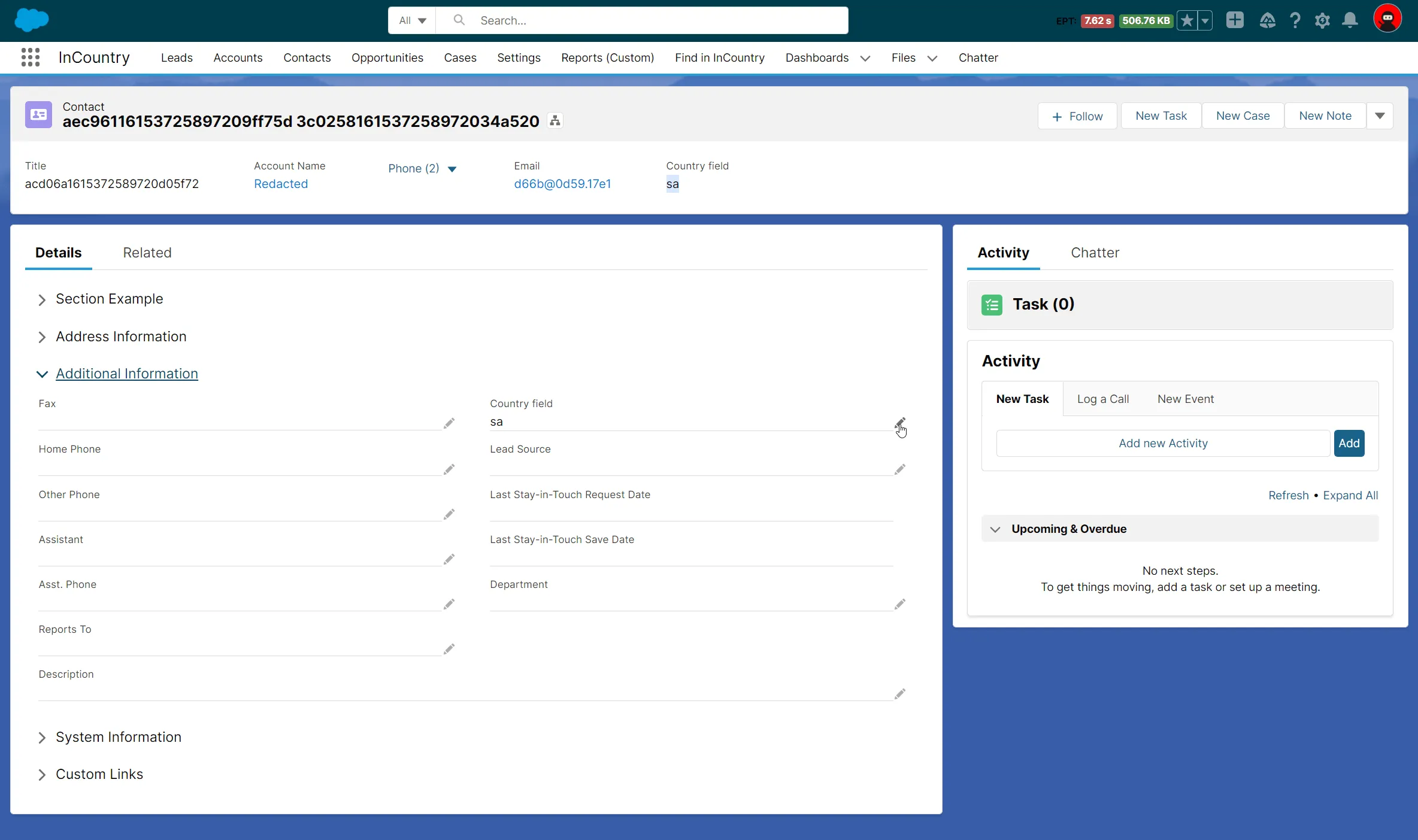Edit the Description field pencil icon
Screen dimensions: 1418x840
point(899,694)
